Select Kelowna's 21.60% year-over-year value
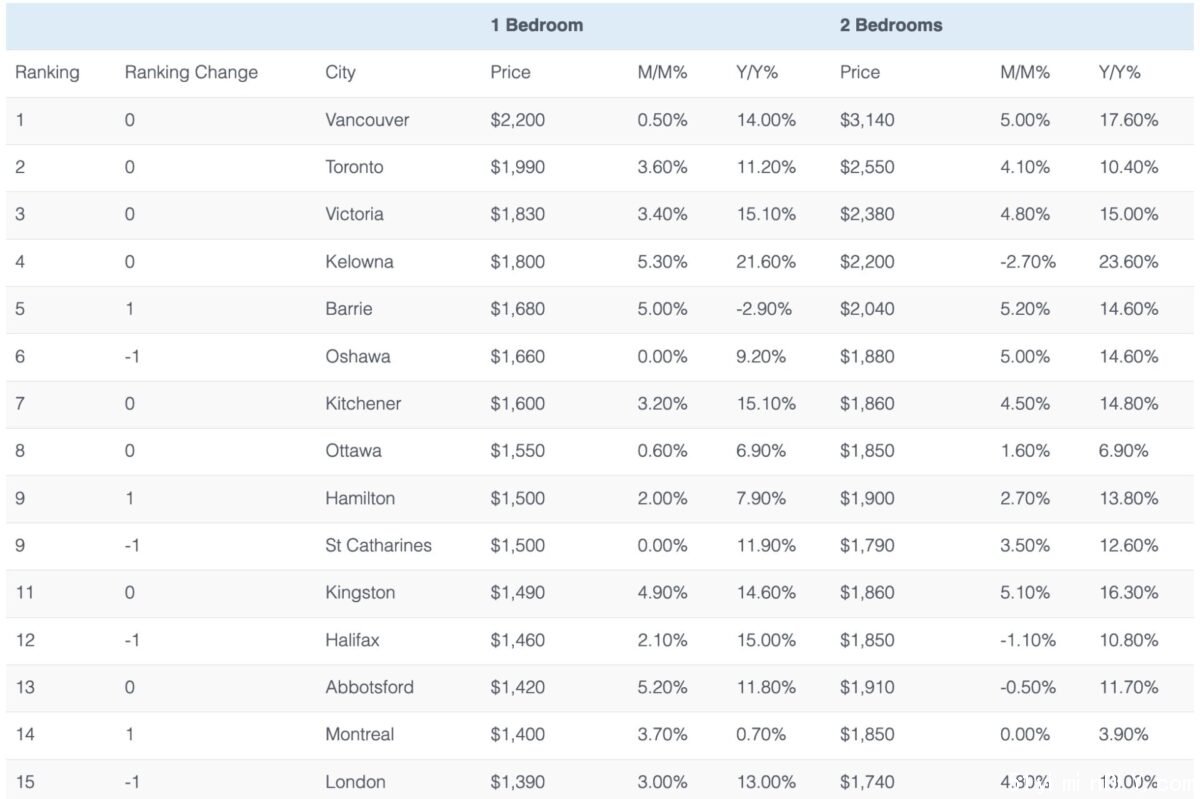This screenshot has height=799, width=1200. 766,262
